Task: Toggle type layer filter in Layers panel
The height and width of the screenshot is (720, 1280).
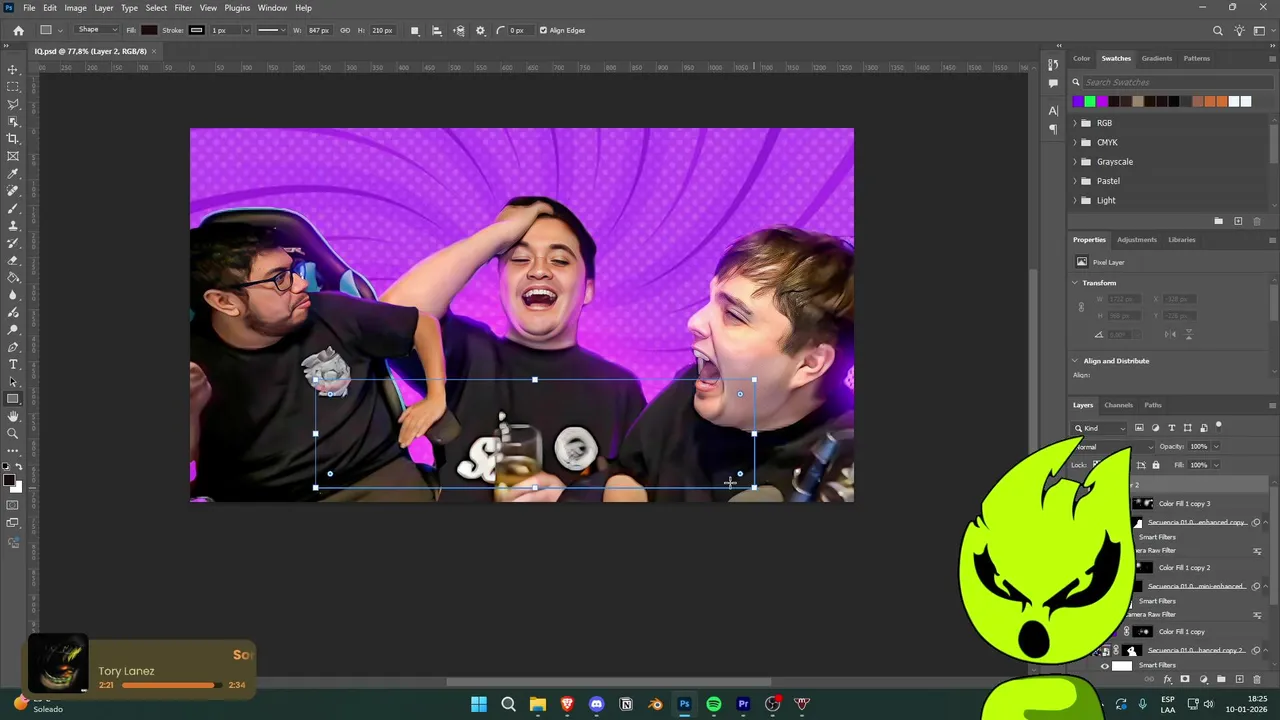Action: (1172, 428)
